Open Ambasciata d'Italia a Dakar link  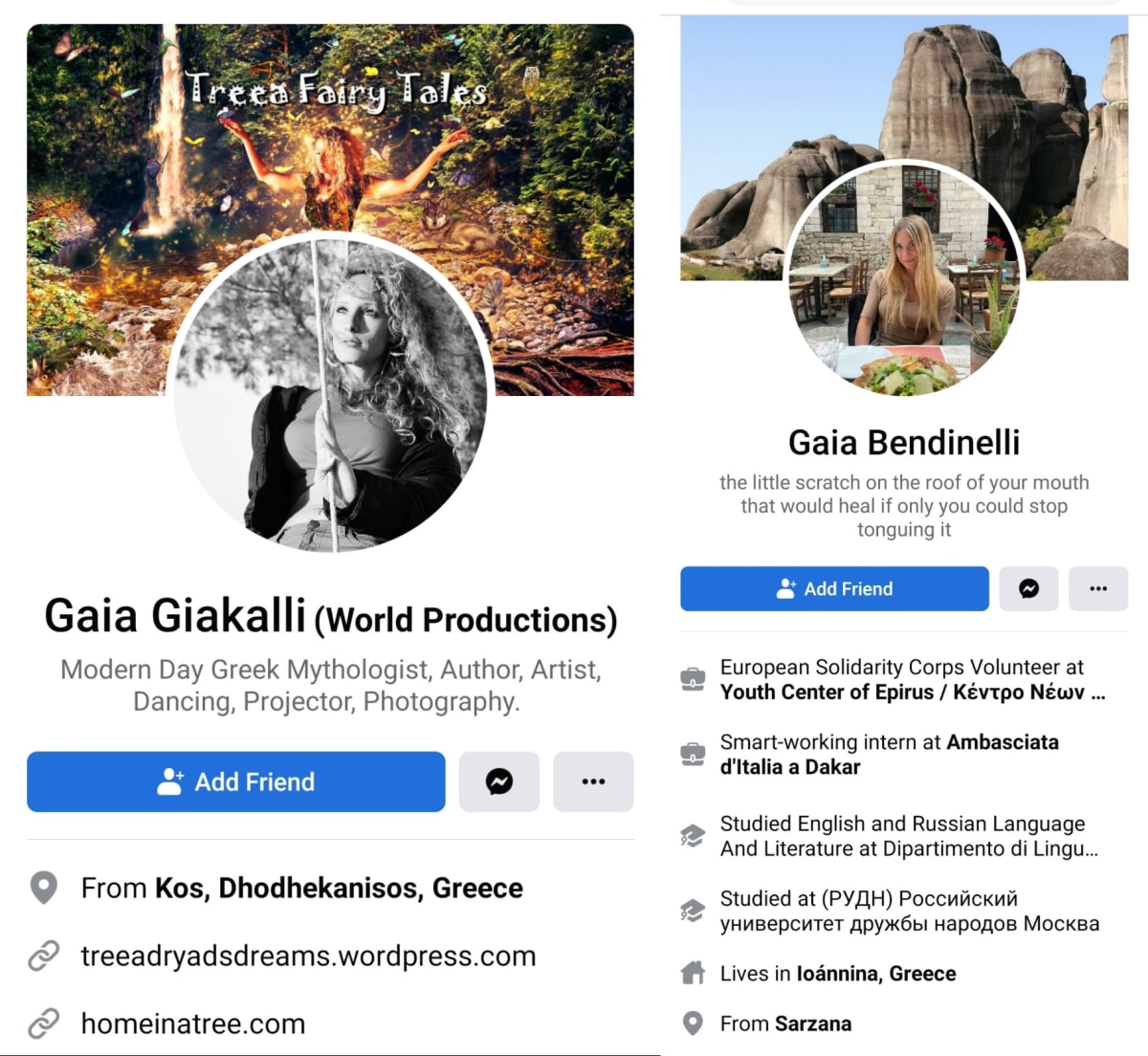[x=890, y=754]
